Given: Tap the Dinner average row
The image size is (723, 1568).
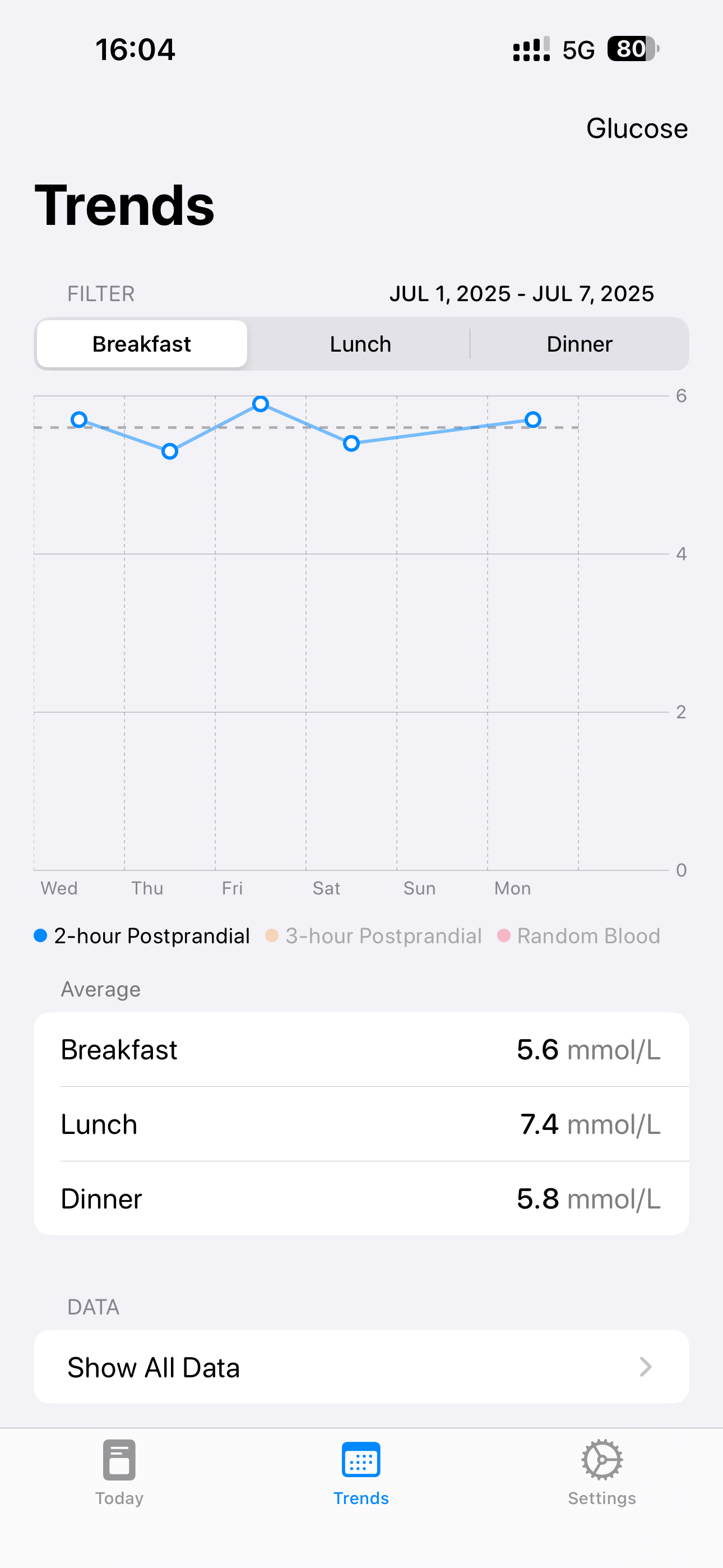Looking at the screenshot, I should [361, 1198].
